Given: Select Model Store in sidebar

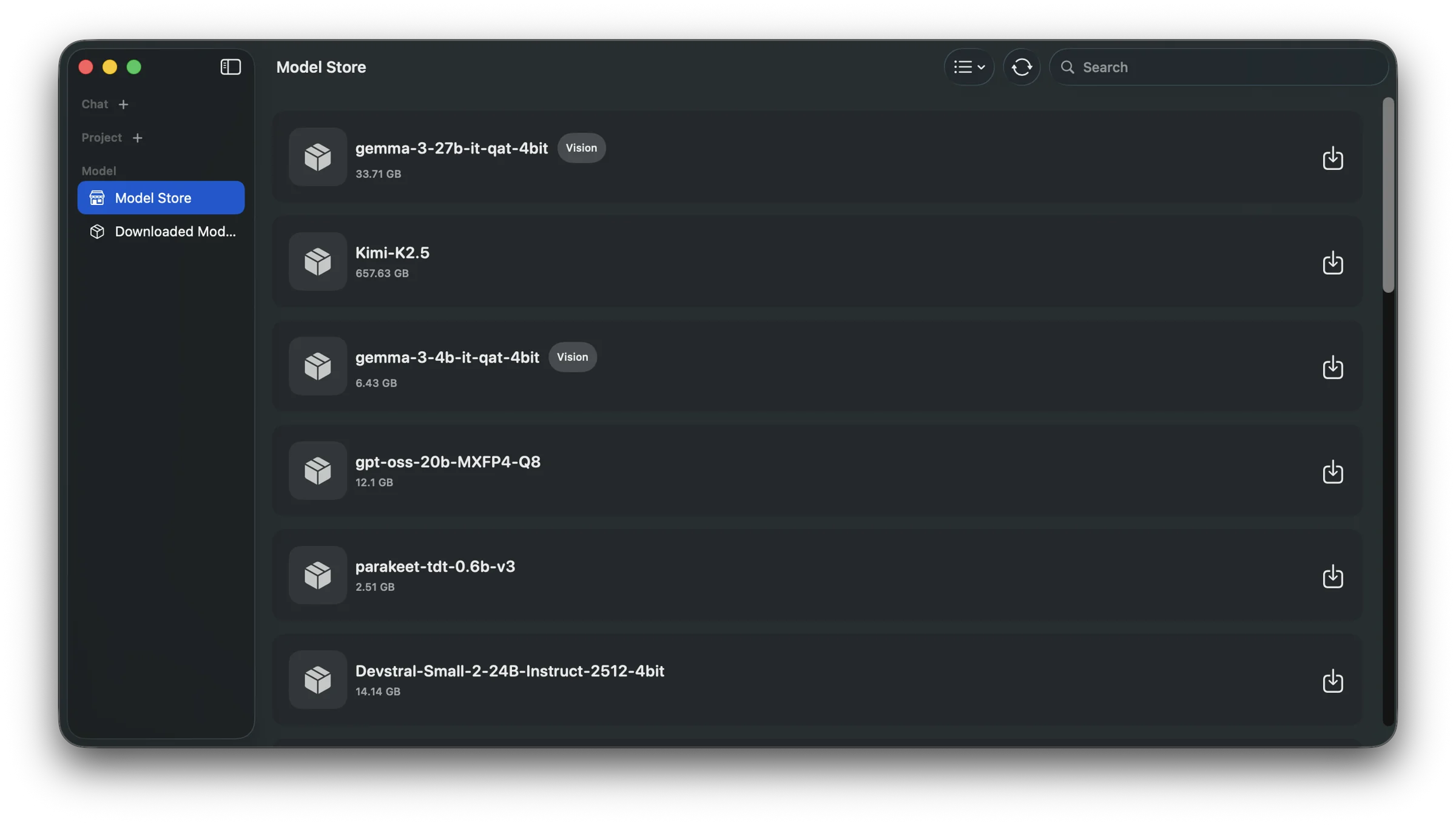Looking at the screenshot, I should tap(161, 198).
